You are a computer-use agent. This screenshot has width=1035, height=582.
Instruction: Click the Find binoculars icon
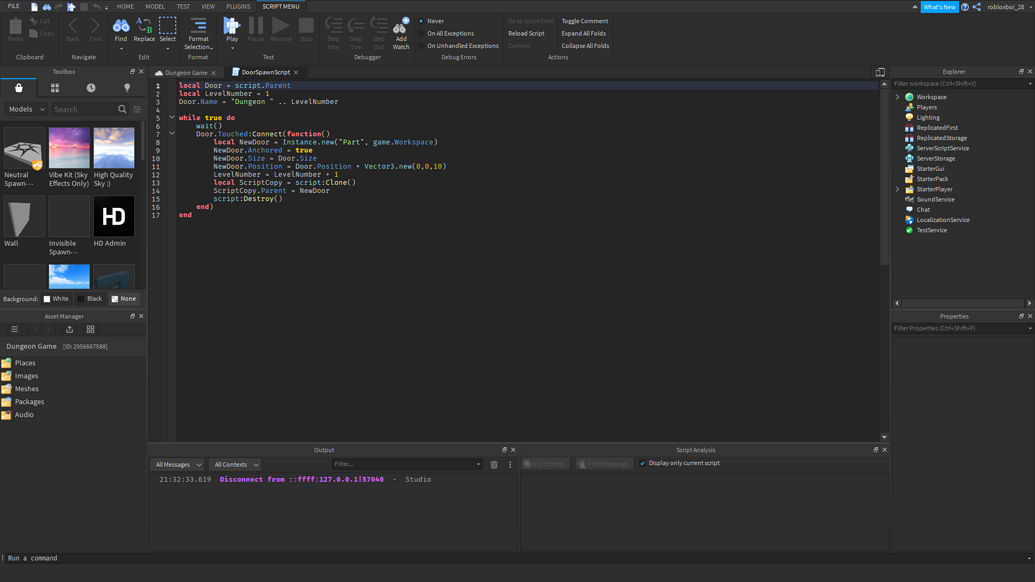120,27
